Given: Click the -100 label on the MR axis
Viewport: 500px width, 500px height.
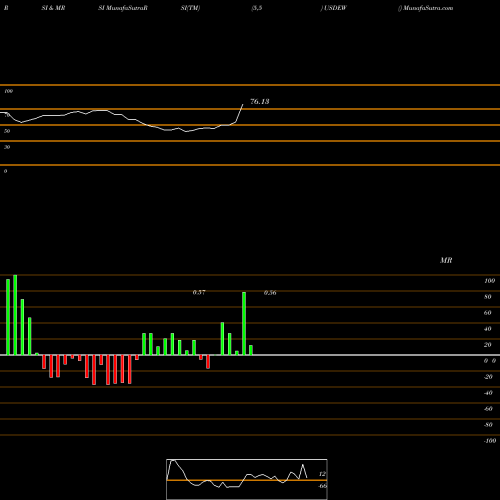Looking at the screenshot, I should [x=490, y=441].
